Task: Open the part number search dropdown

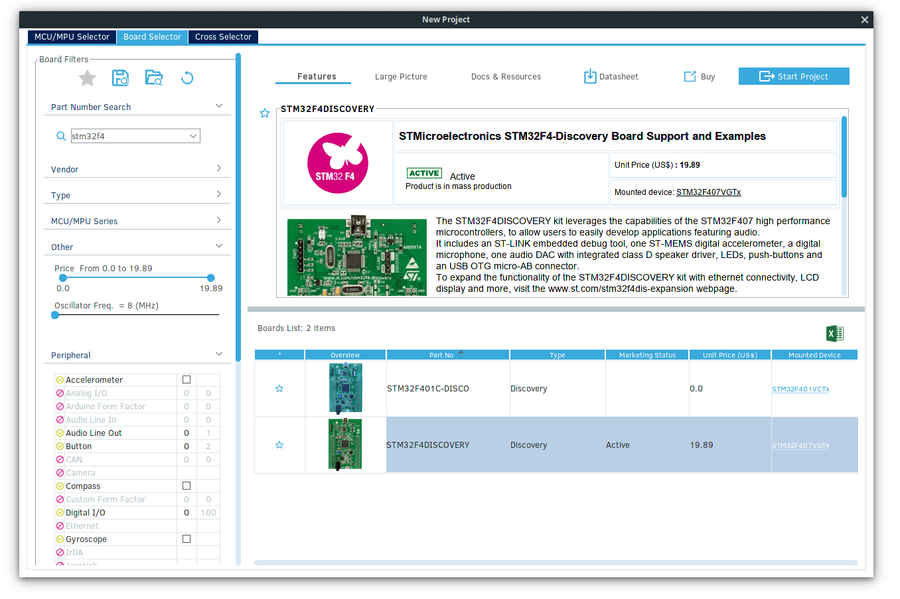Action: click(194, 135)
